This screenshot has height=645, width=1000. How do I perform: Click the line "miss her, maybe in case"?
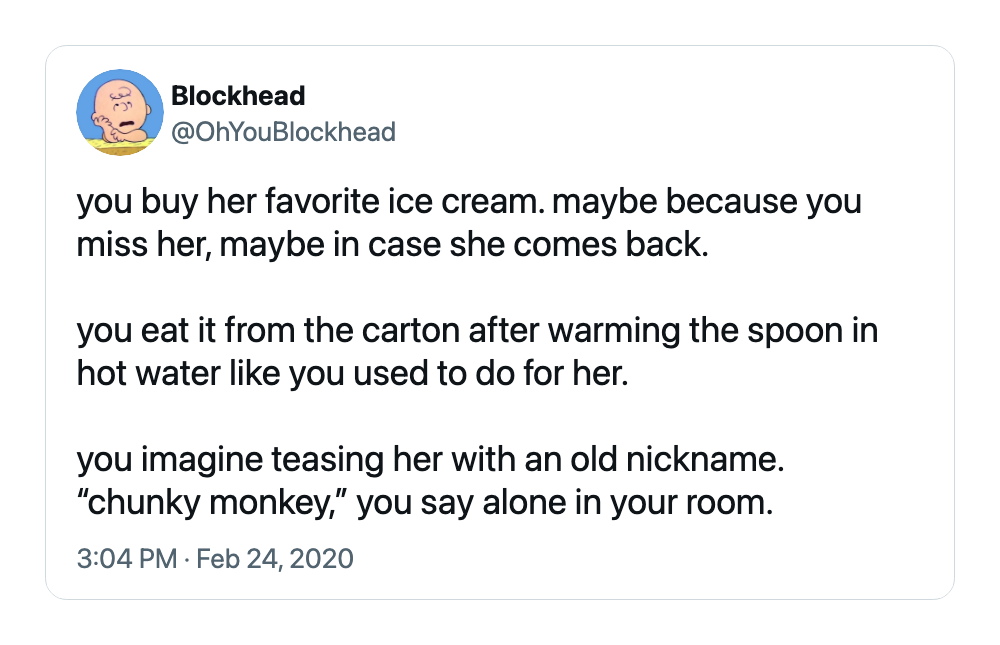click(x=392, y=245)
